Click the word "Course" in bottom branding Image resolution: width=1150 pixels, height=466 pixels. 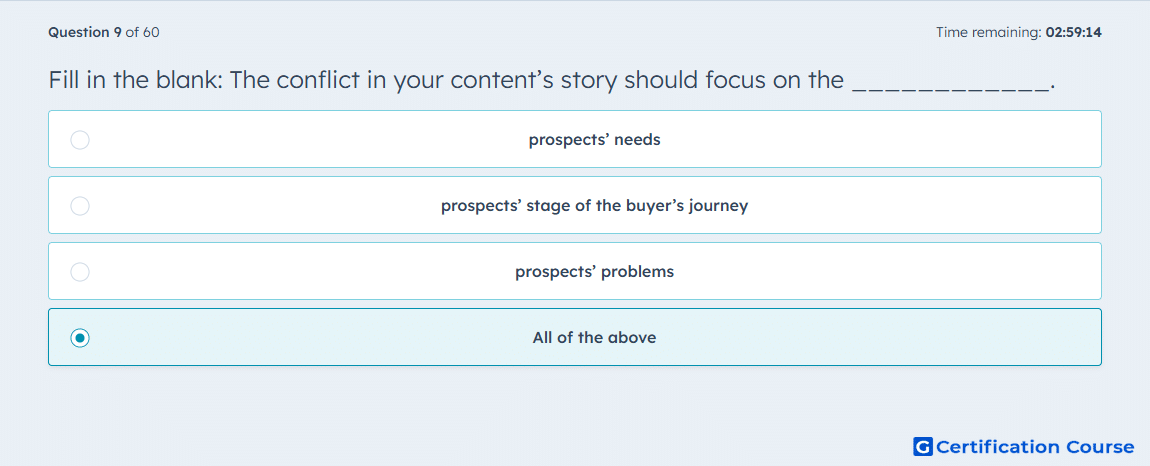point(1099,447)
